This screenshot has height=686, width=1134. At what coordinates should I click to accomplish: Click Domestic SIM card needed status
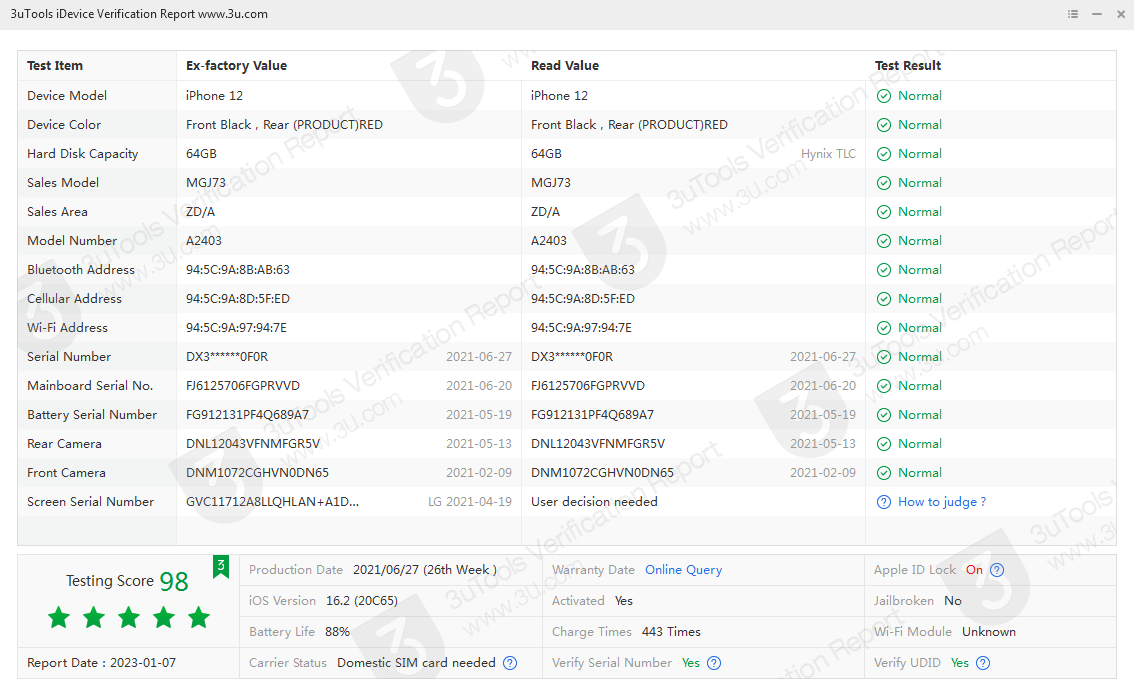(x=416, y=663)
